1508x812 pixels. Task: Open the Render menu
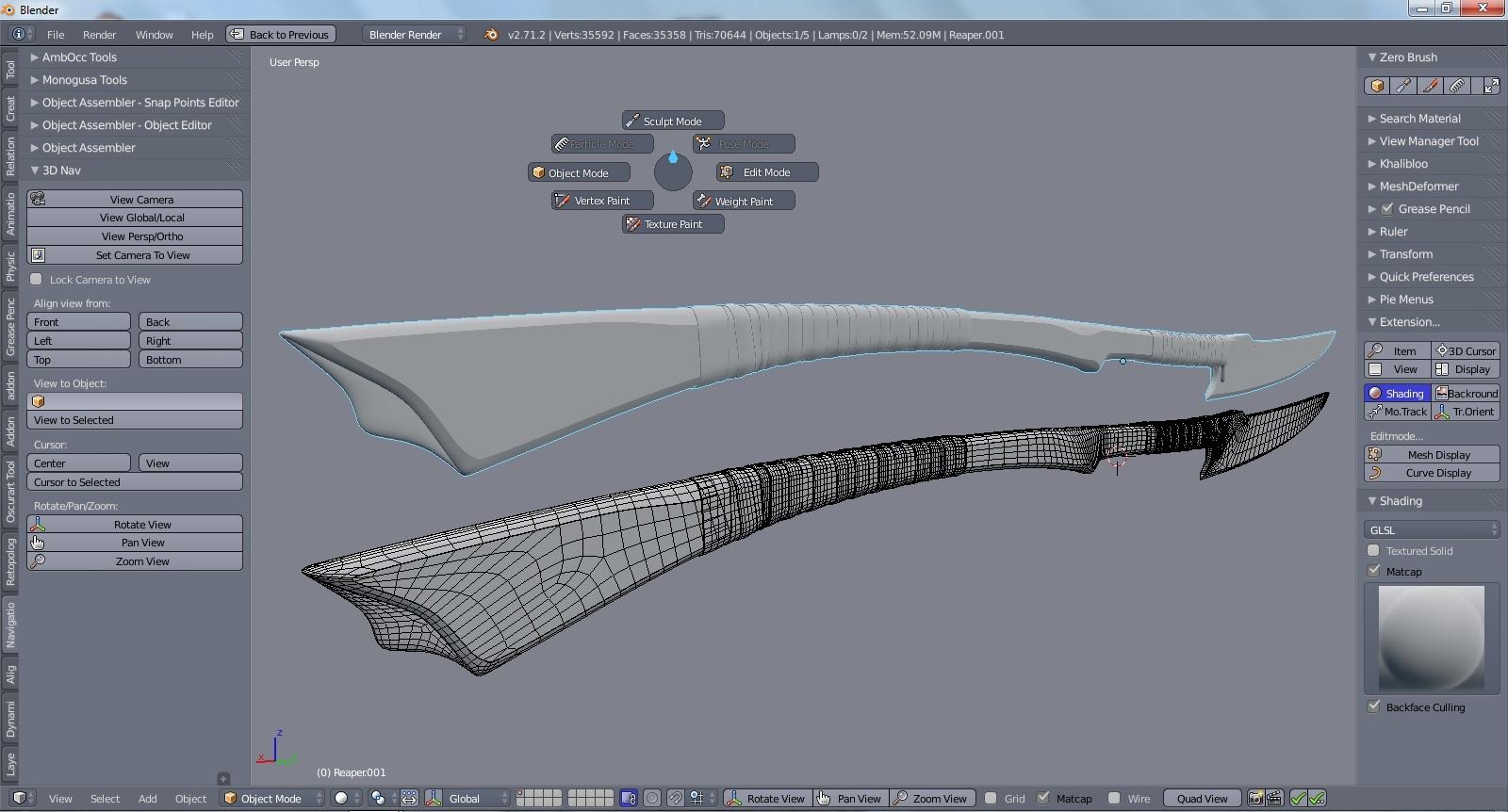99,35
